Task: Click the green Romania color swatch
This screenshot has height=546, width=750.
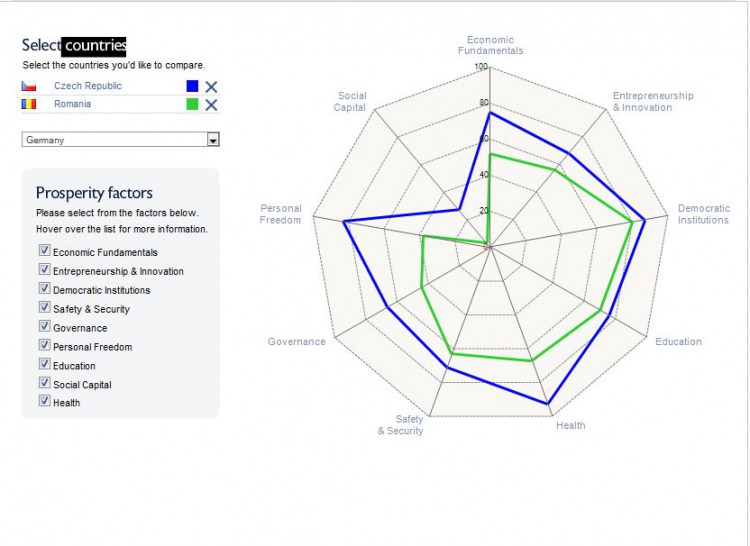Action: [192, 104]
